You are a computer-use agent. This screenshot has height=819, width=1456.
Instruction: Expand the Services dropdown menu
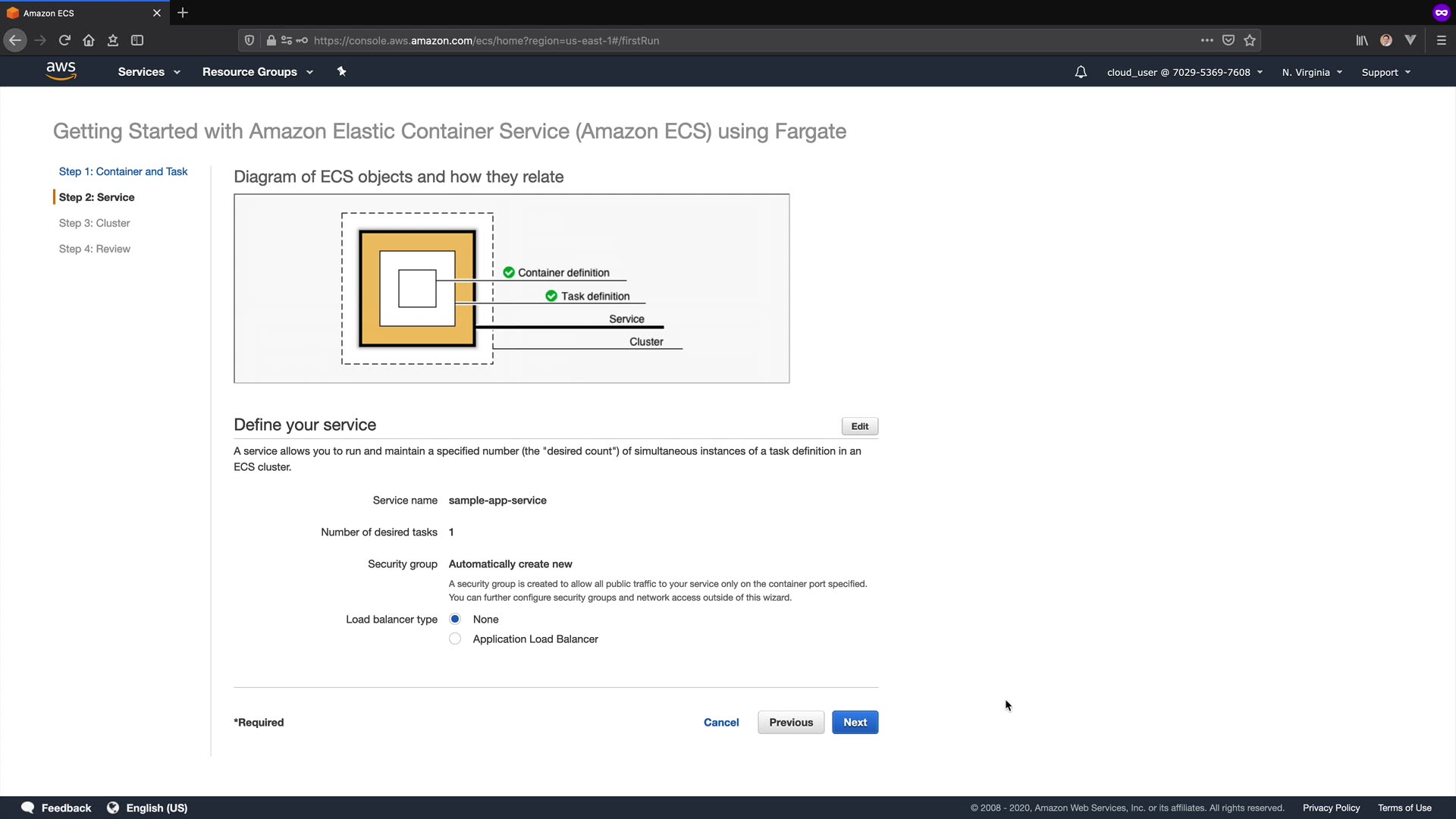[149, 72]
